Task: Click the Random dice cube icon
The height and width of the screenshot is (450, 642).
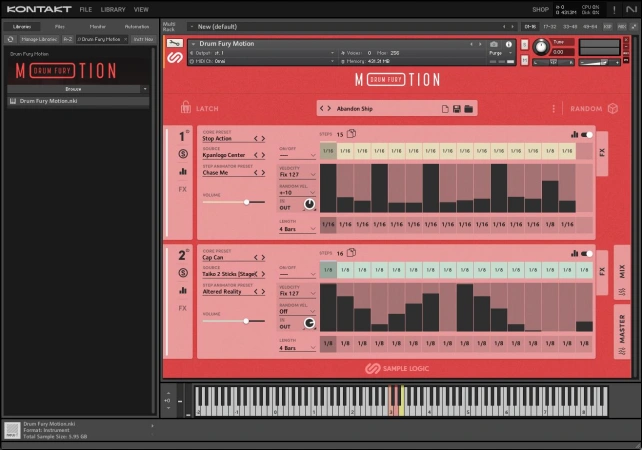Action: click(x=613, y=109)
